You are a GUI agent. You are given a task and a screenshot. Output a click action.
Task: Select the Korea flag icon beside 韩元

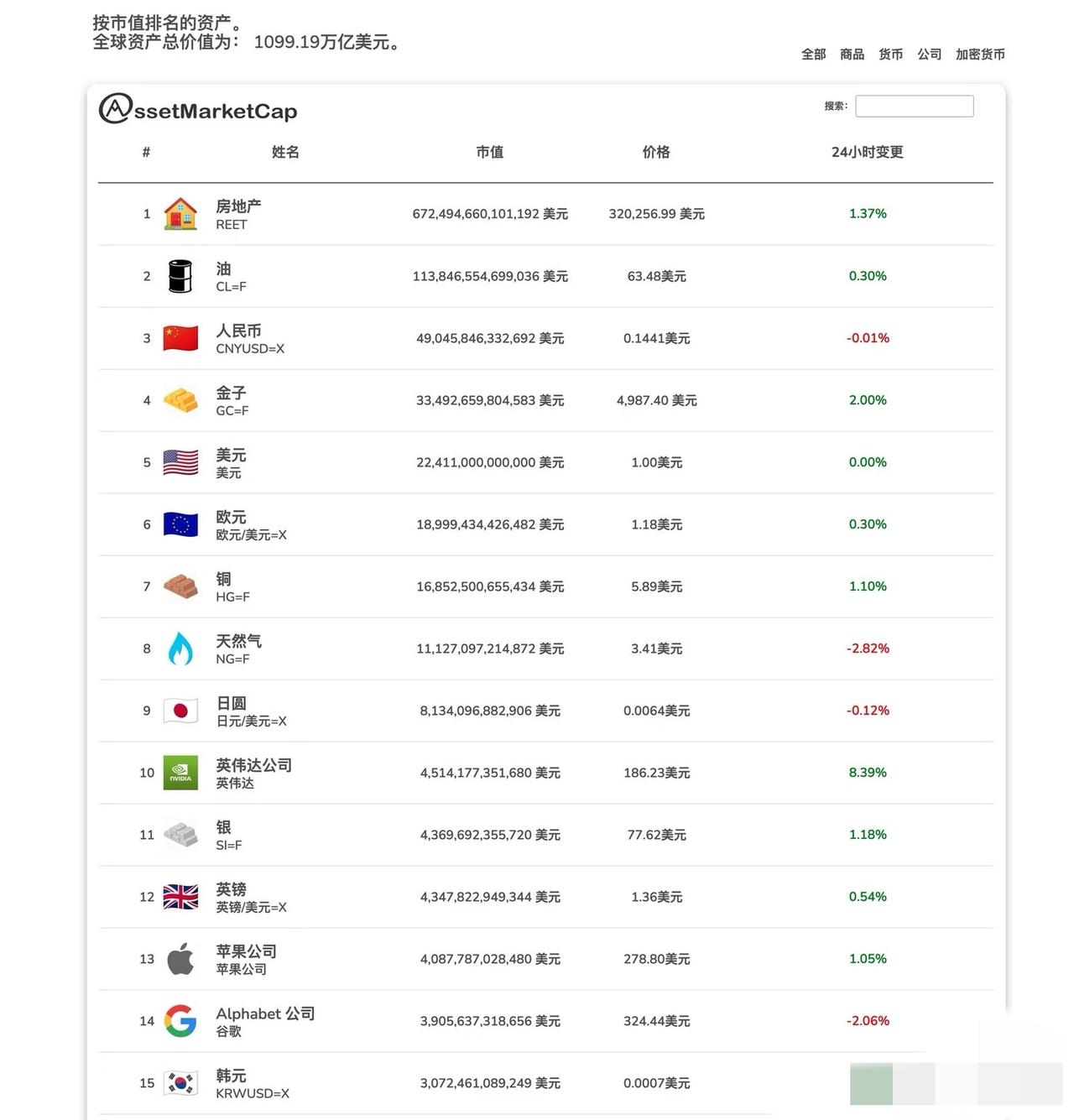click(180, 1082)
